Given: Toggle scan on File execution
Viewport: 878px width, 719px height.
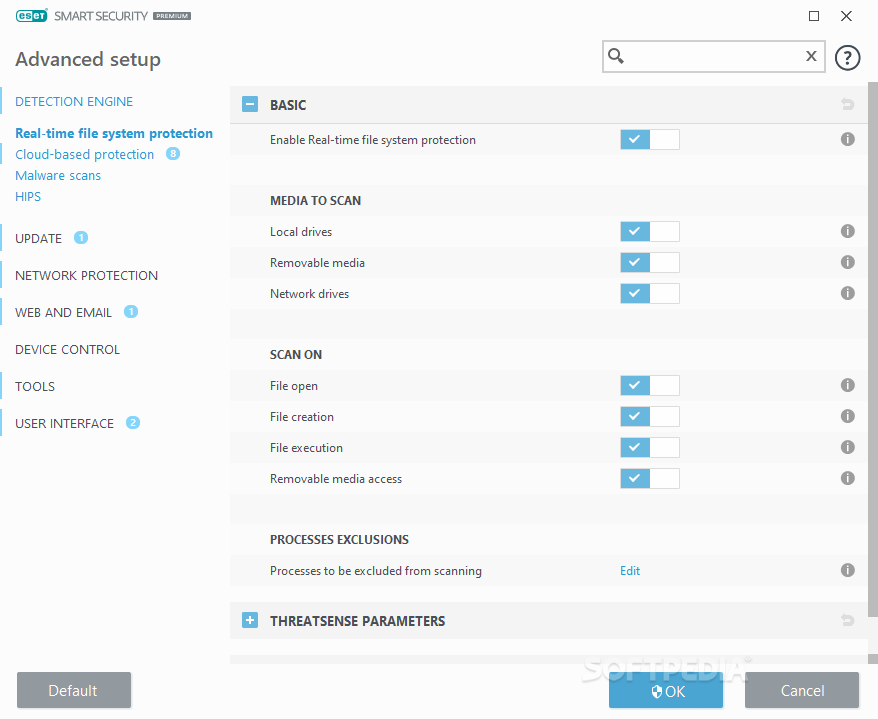Looking at the screenshot, I should pyautogui.click(x=650, y=447).
